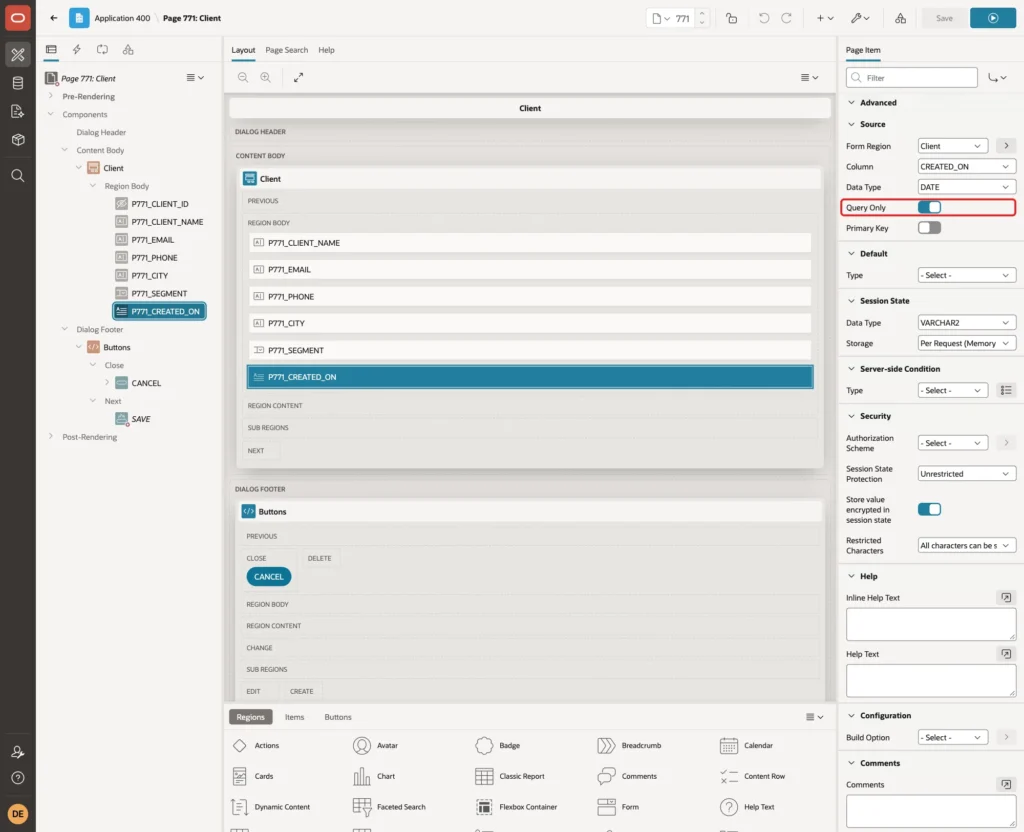Switch gallery to the Items tab
The image size is (1024, 832).
coord(295,717)
